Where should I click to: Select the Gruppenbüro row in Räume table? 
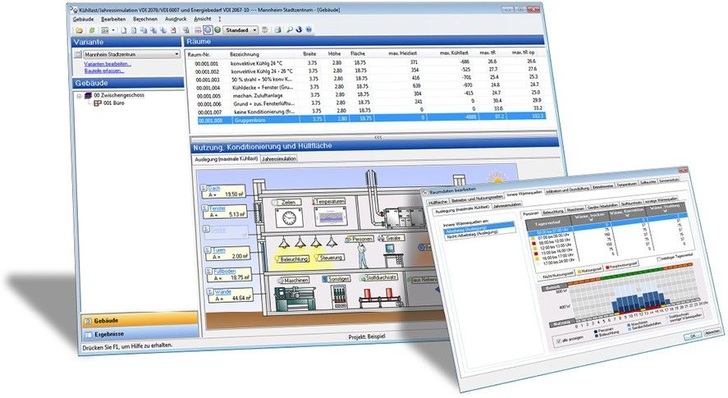[371, 119]
